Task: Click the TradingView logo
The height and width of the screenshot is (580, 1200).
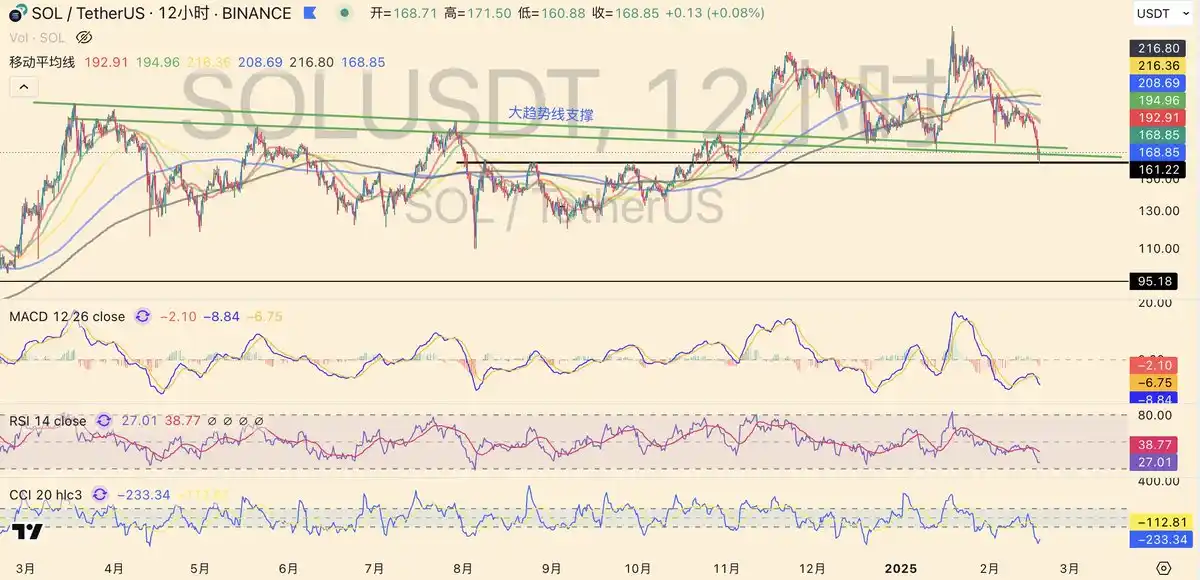Action: click(x=27, y=532)
